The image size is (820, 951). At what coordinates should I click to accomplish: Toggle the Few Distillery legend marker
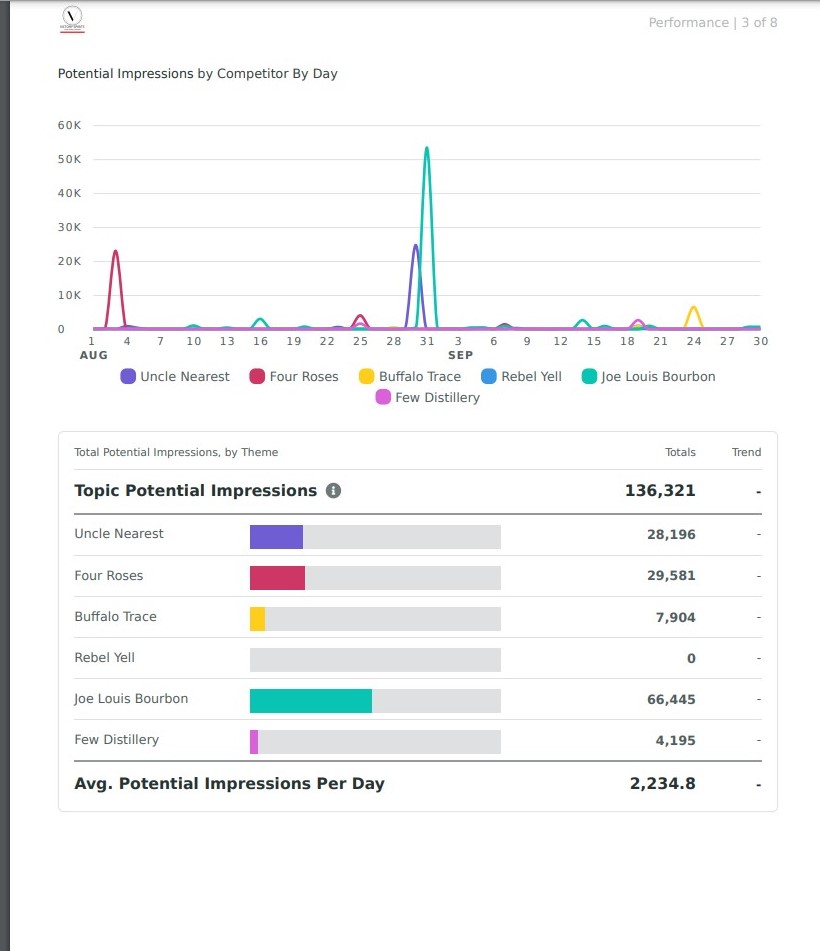[383, 397]
